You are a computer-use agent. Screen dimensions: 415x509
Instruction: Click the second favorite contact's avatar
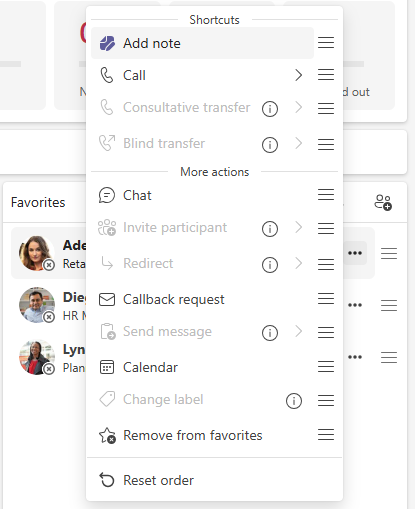[x=37, y=305]
